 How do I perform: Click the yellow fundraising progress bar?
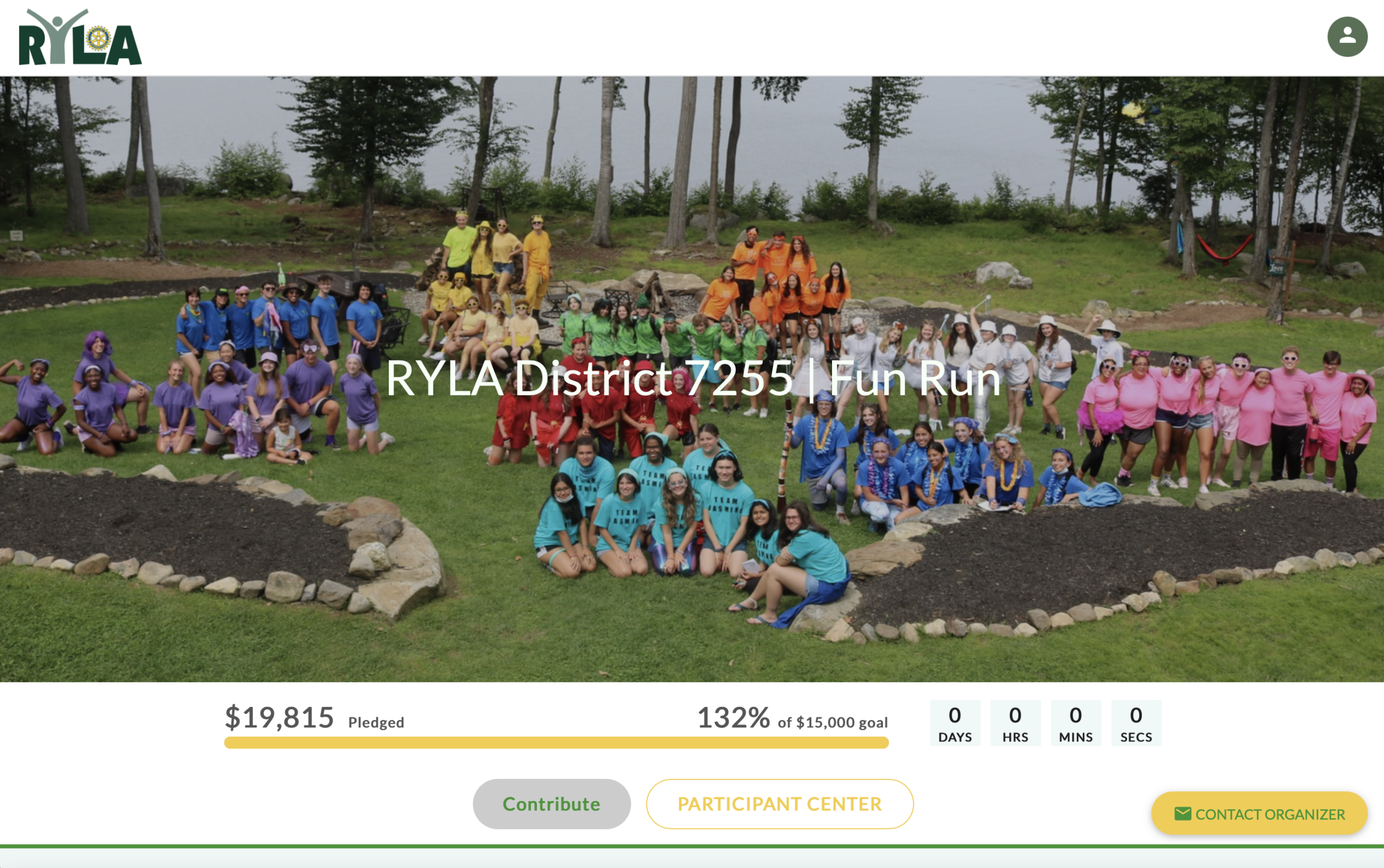pyautogui.click(x=556, y=742)
